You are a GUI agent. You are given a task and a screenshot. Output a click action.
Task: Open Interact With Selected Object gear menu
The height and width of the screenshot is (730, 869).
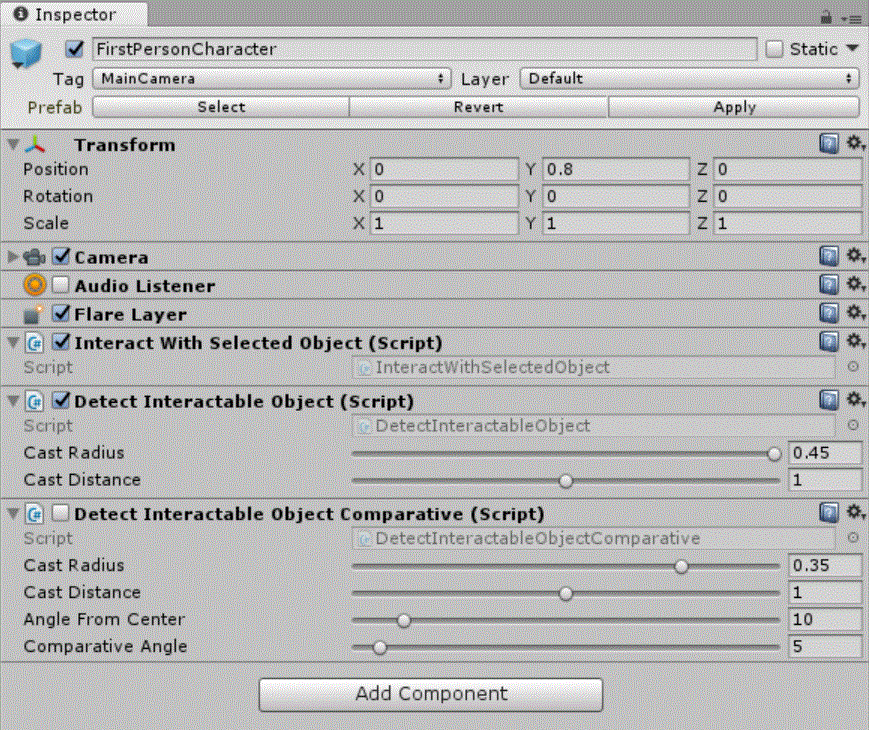point(855,341)
